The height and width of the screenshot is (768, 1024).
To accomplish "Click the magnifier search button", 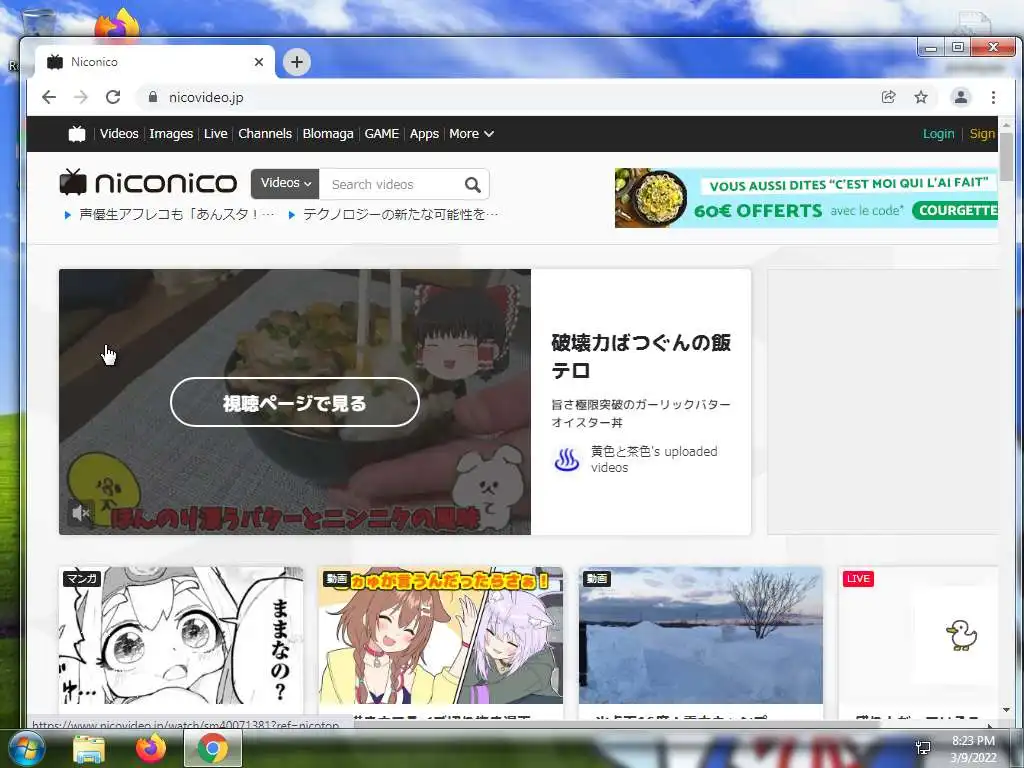I will click(473, 185).
